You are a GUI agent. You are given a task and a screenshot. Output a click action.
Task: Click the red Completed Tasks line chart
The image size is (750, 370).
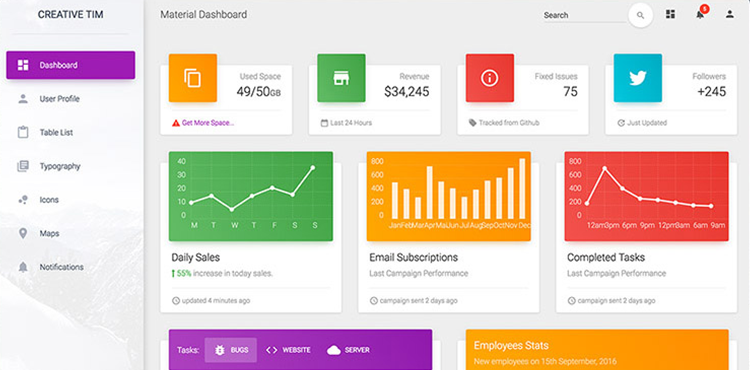click(647, 196)
